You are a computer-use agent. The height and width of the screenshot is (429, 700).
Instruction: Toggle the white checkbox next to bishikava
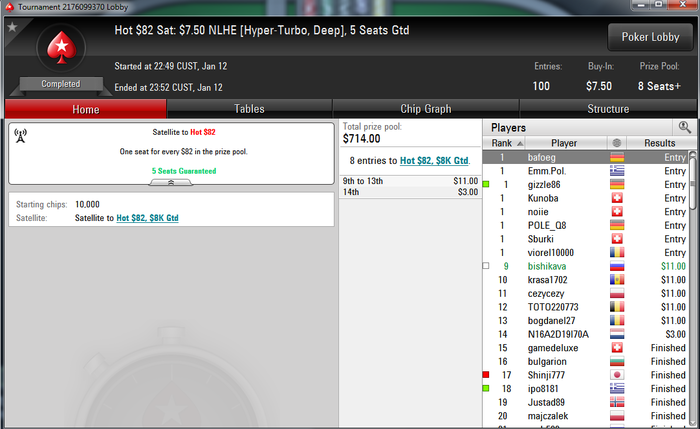[486, 266]
